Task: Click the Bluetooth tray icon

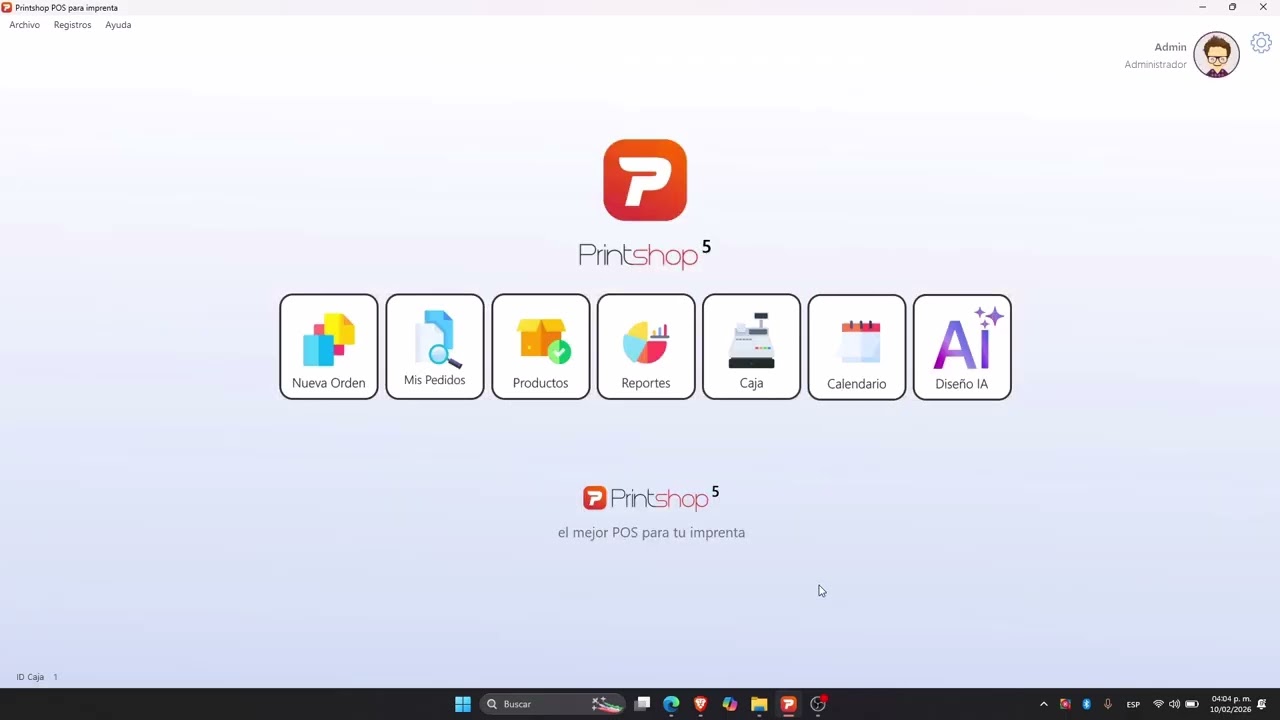Action: (x=1087, y=704)
